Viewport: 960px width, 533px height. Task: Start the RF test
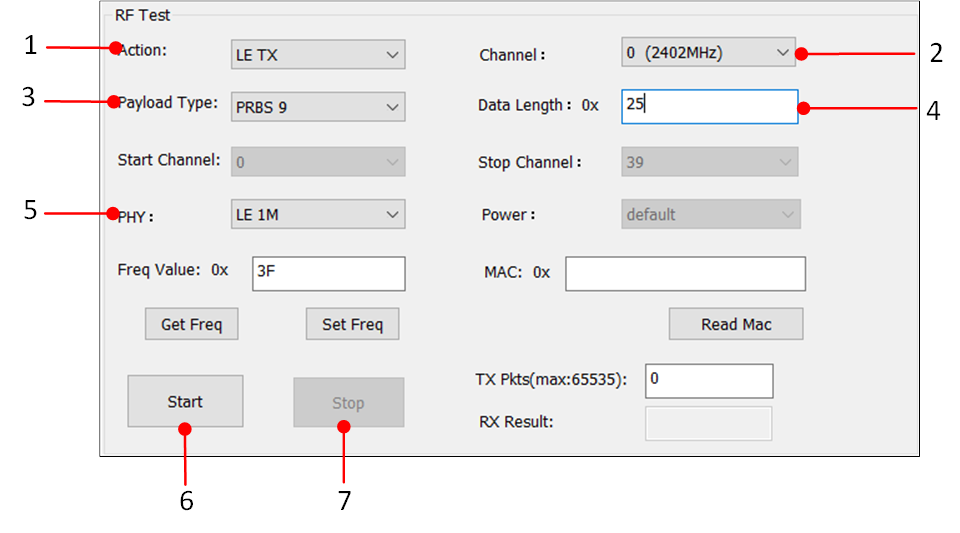pos(185,401)
